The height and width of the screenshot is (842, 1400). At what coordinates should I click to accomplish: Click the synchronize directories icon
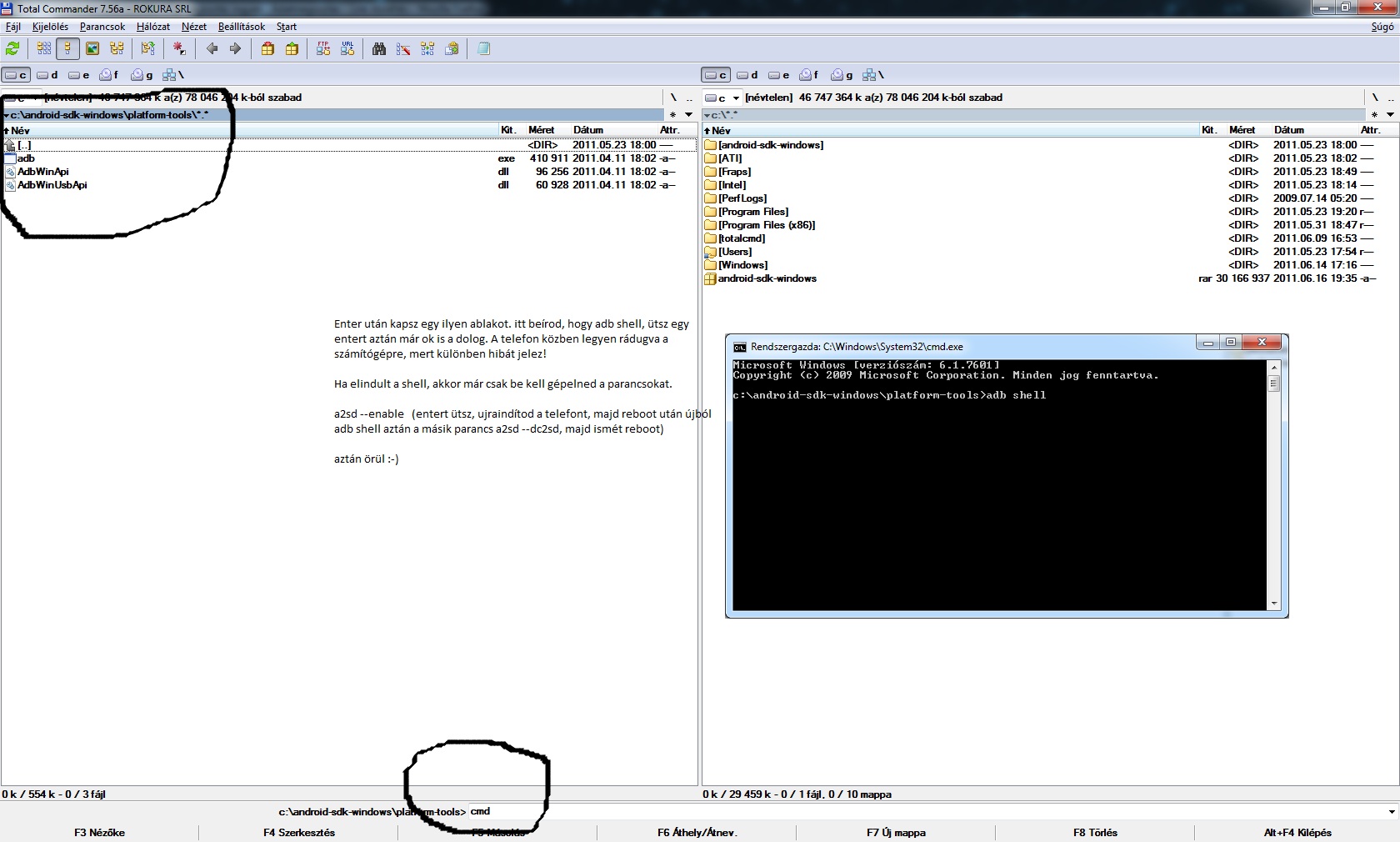pos(427,49)
